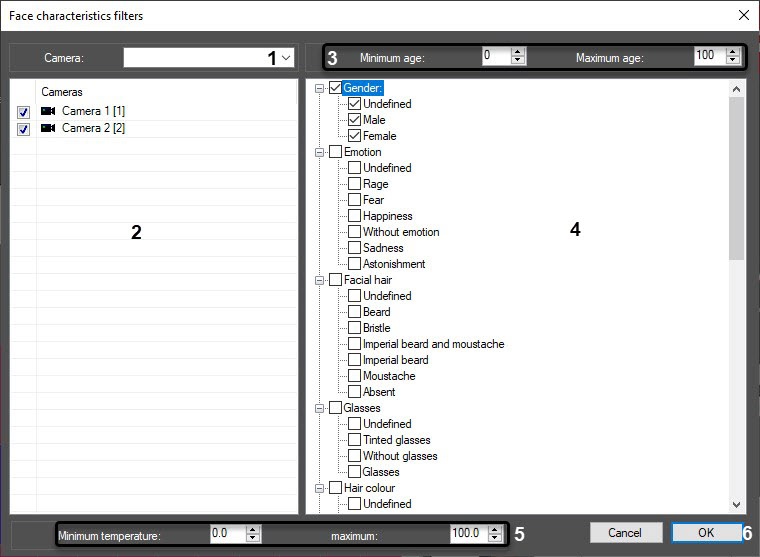Check the Without glasses option
This screenshot has height=557, width=760.
tap(354, 456)
